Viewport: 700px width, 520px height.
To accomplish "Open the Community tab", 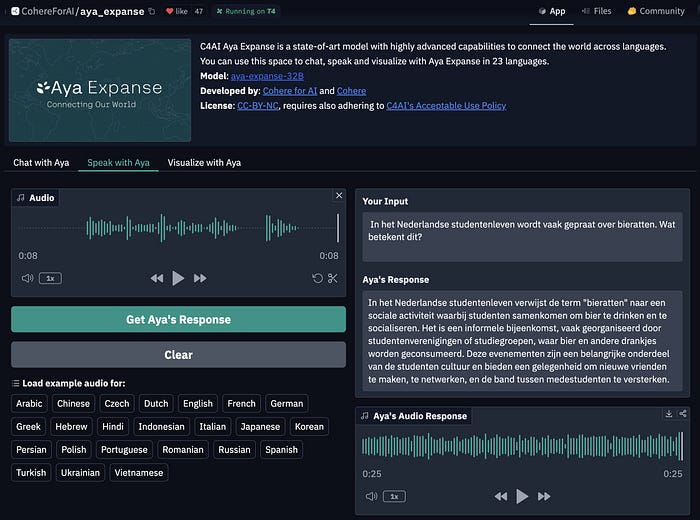I will (656, 11).
